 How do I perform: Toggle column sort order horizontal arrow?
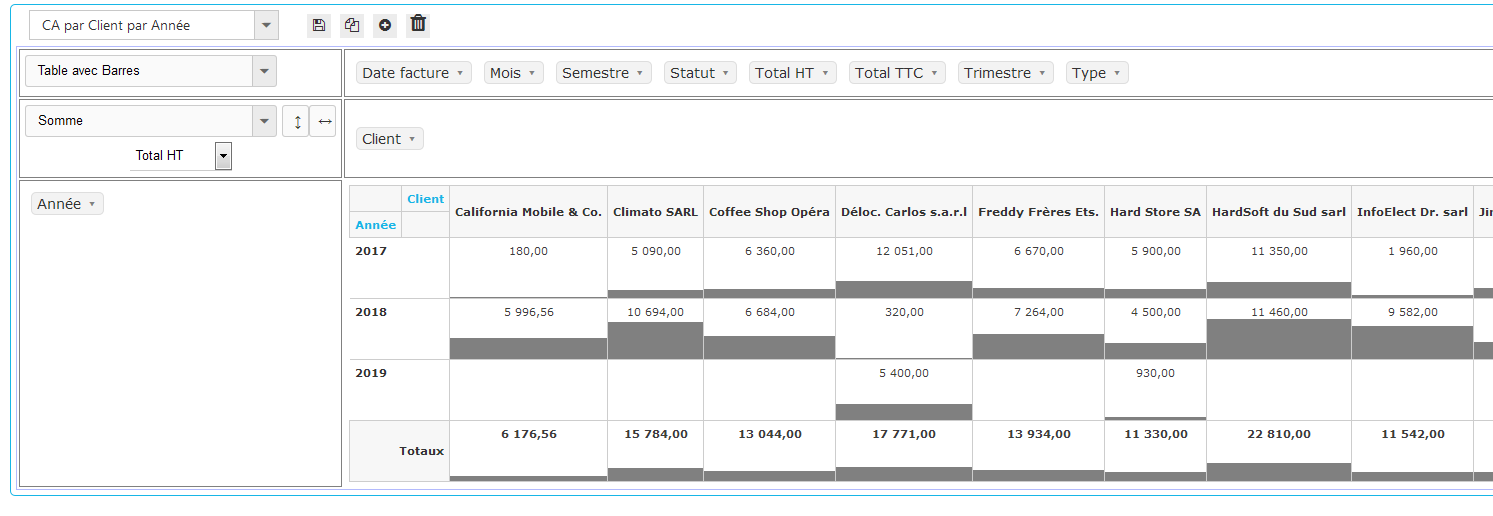click(x=324, y=121)
